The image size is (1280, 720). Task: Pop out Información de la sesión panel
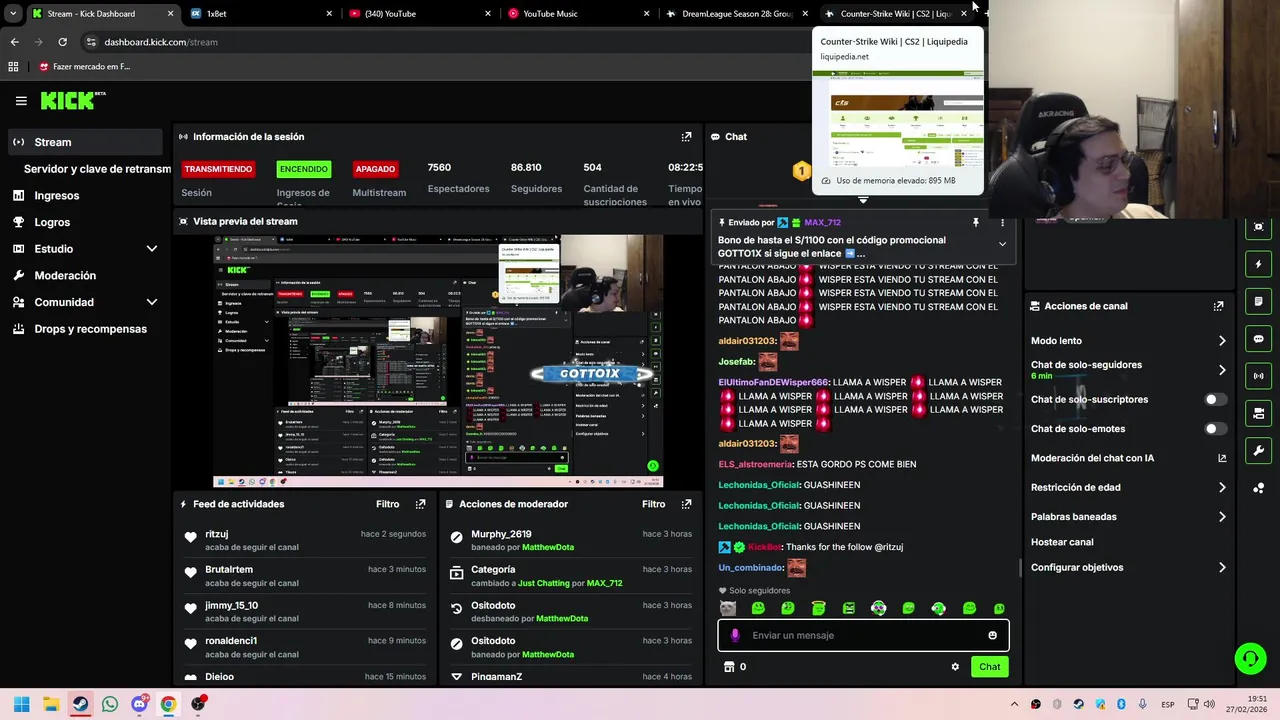coord(686,137)
